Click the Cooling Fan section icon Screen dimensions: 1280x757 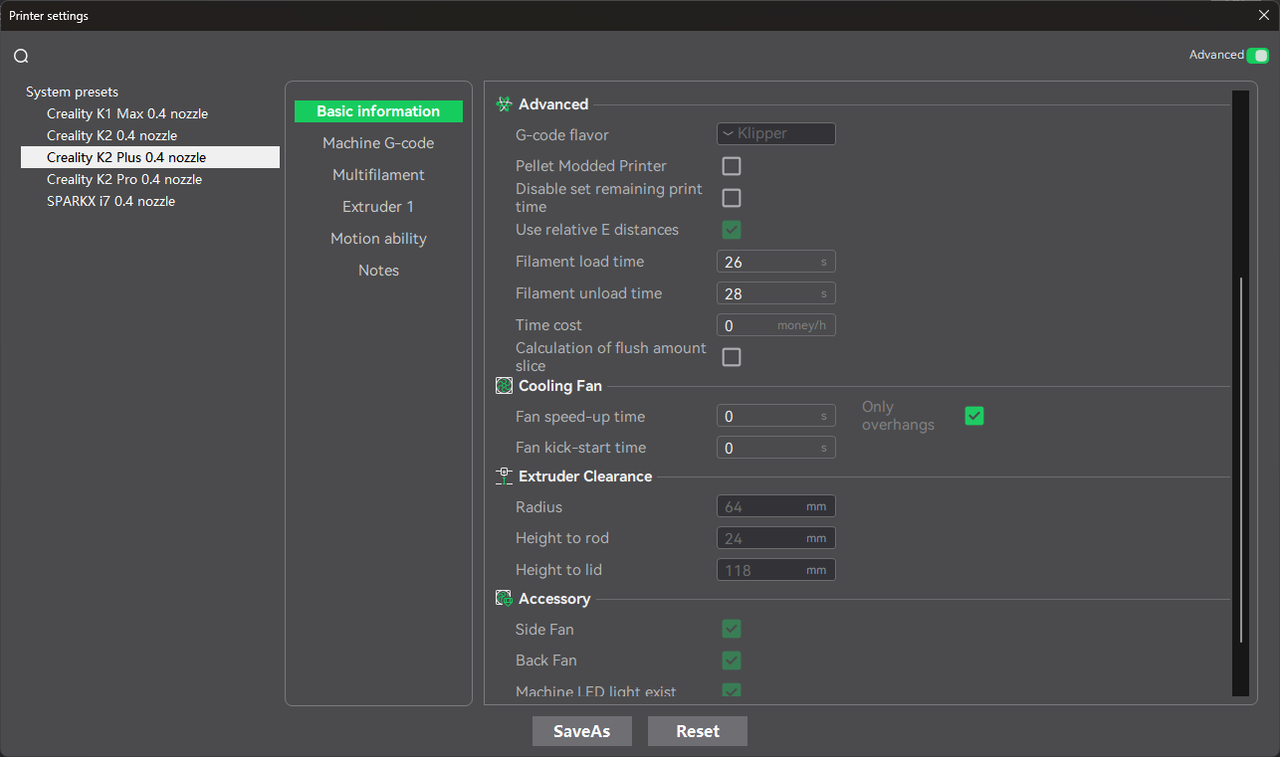[504, 386]
